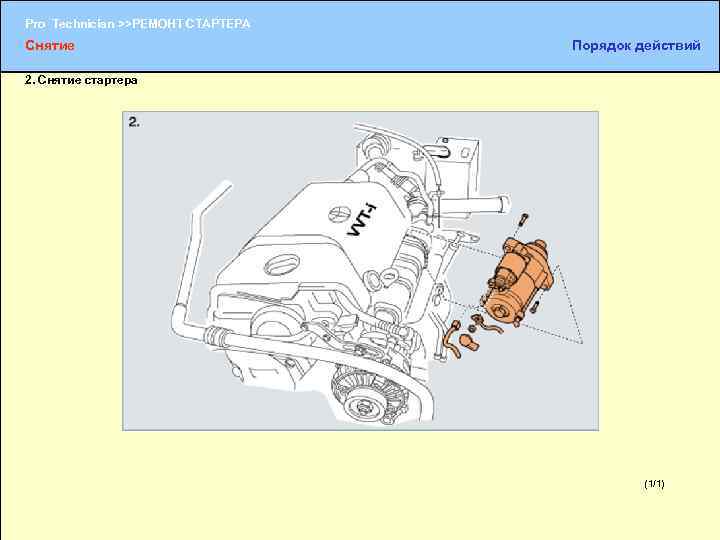Click the 'Снятие' section heading
The width and height of the screenshot is (720, 540).
pos(50,45)
